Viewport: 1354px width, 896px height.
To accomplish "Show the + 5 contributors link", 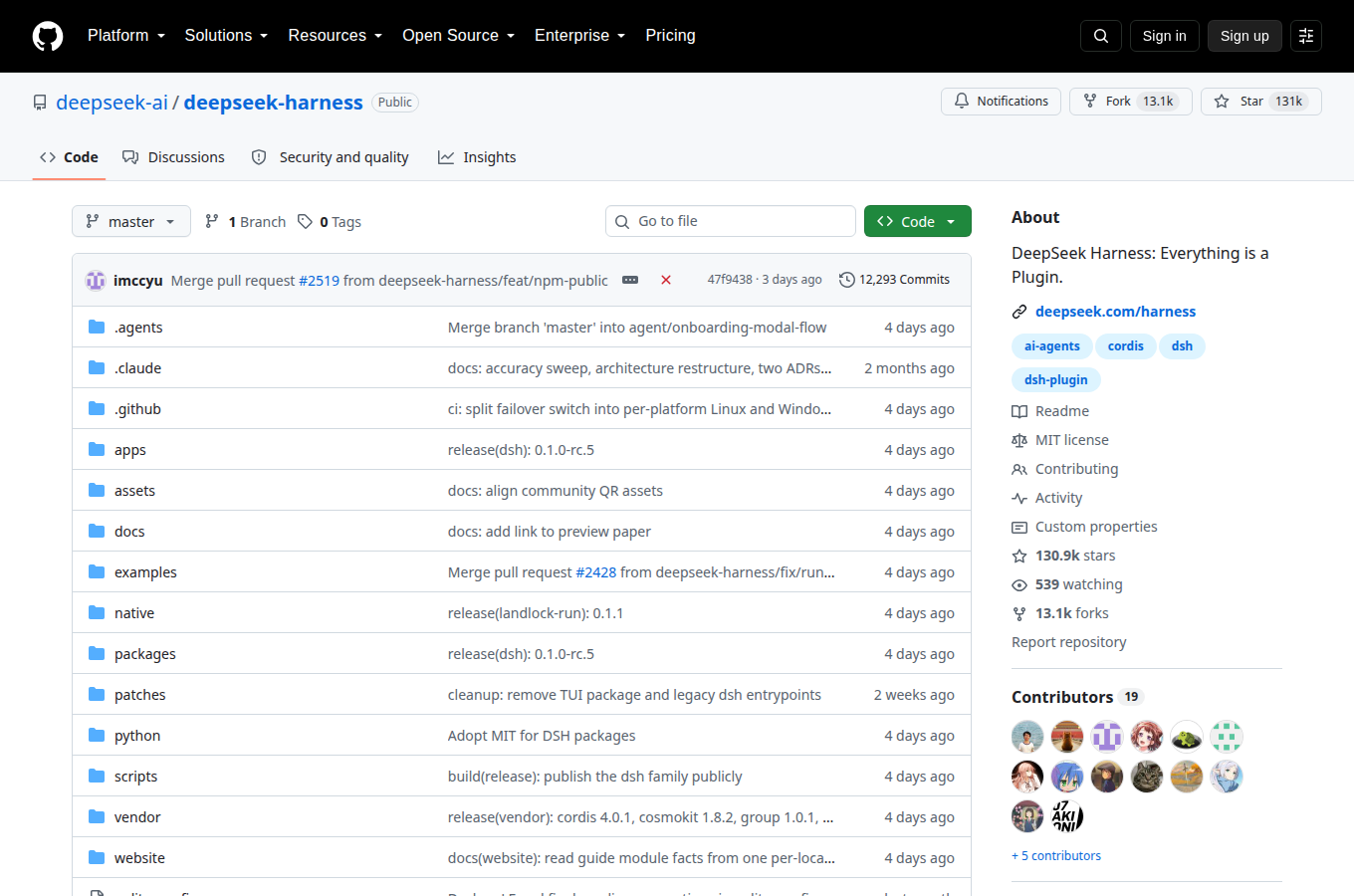I will point(1056,856).
